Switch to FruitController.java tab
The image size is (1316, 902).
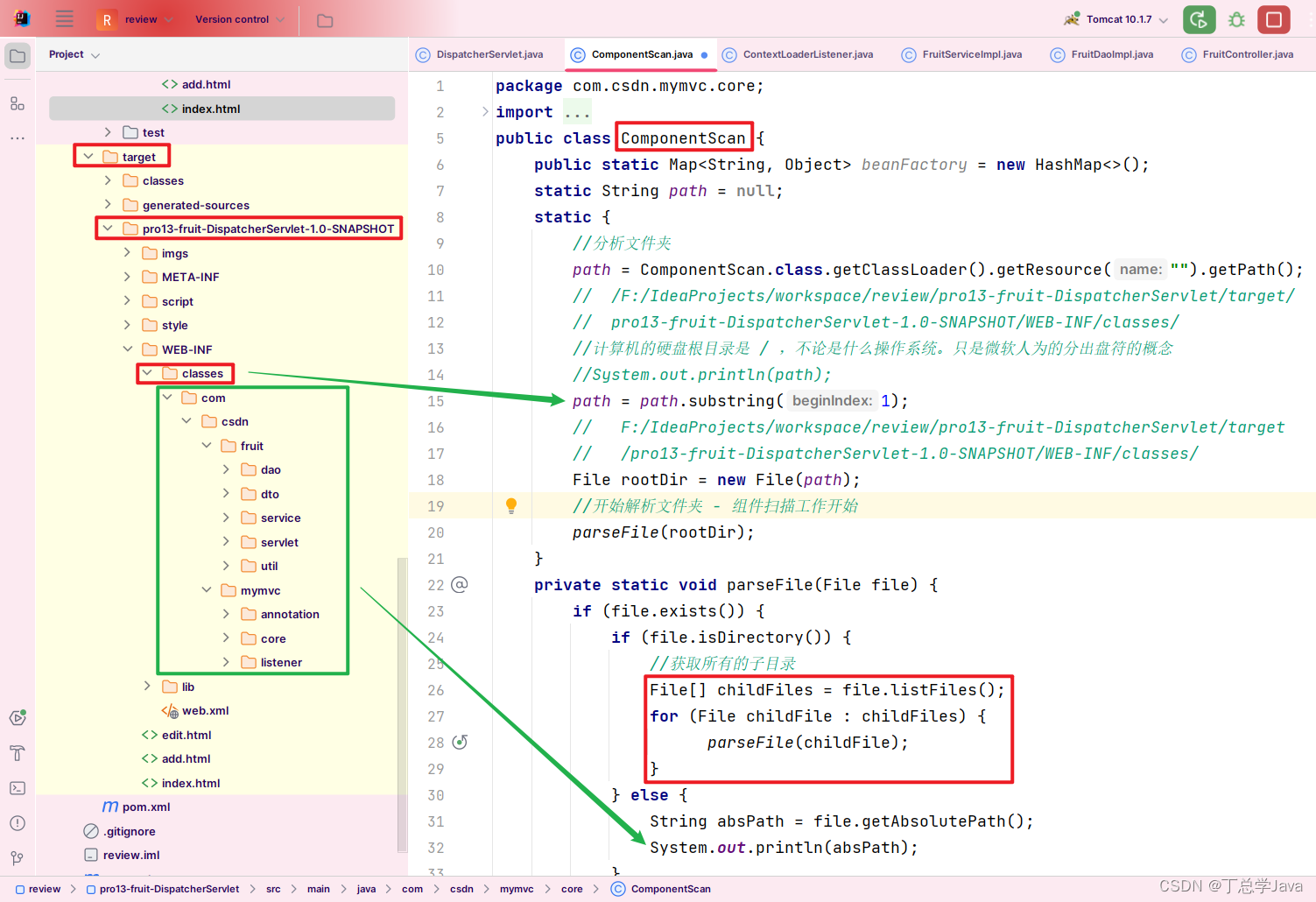pyautogui.click(x=1237, y=54)
